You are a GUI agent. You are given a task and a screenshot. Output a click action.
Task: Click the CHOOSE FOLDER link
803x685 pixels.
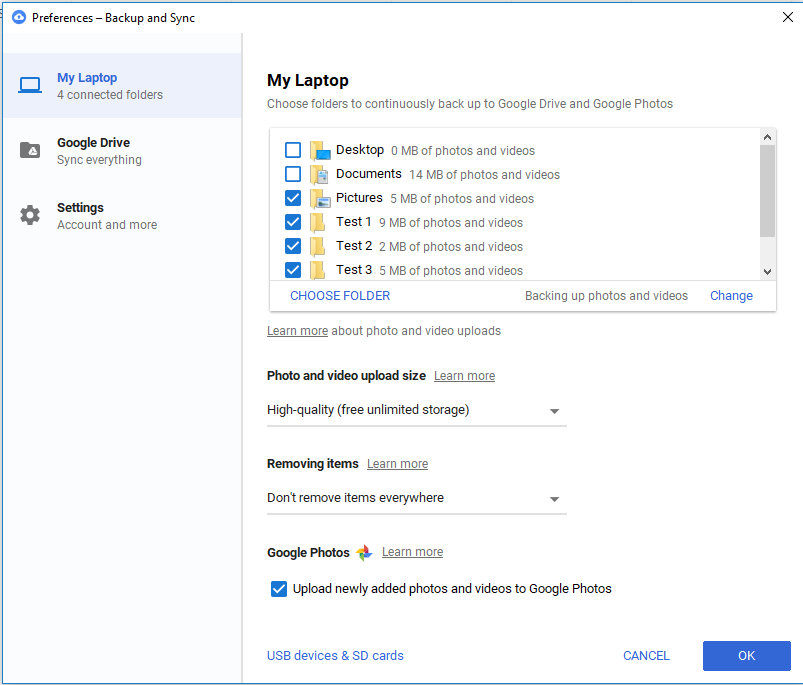[340, 296]
